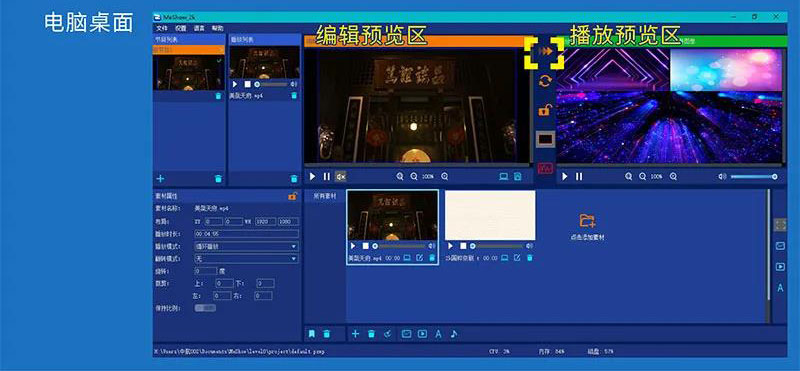This screenshot has width=800, height=371.
Task: Toggle mute button in edit preview
Action: (x=340, y=177)
